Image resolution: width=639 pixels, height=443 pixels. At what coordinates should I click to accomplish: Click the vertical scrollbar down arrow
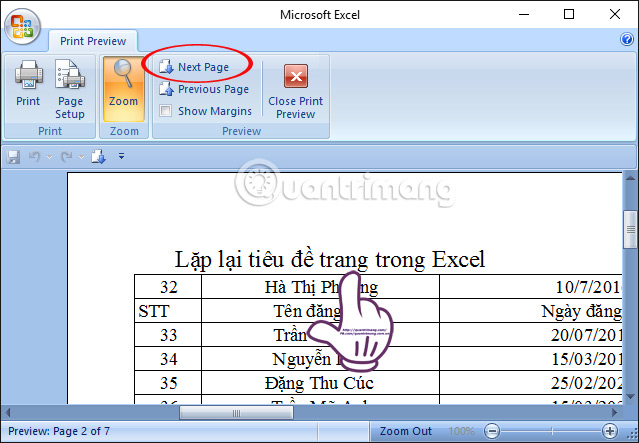click(630, 397)
